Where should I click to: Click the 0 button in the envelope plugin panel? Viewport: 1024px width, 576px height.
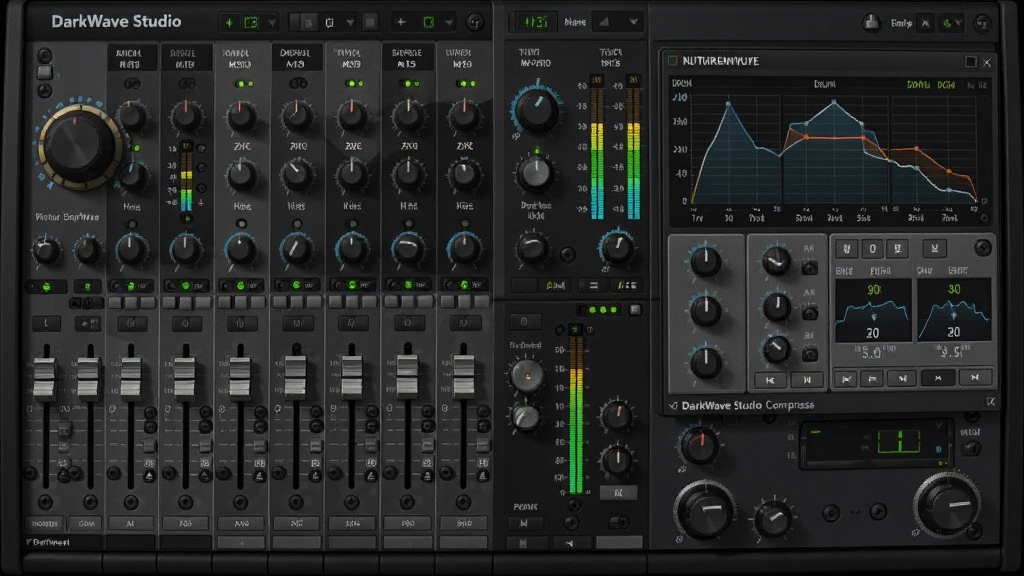click(872, 248)
